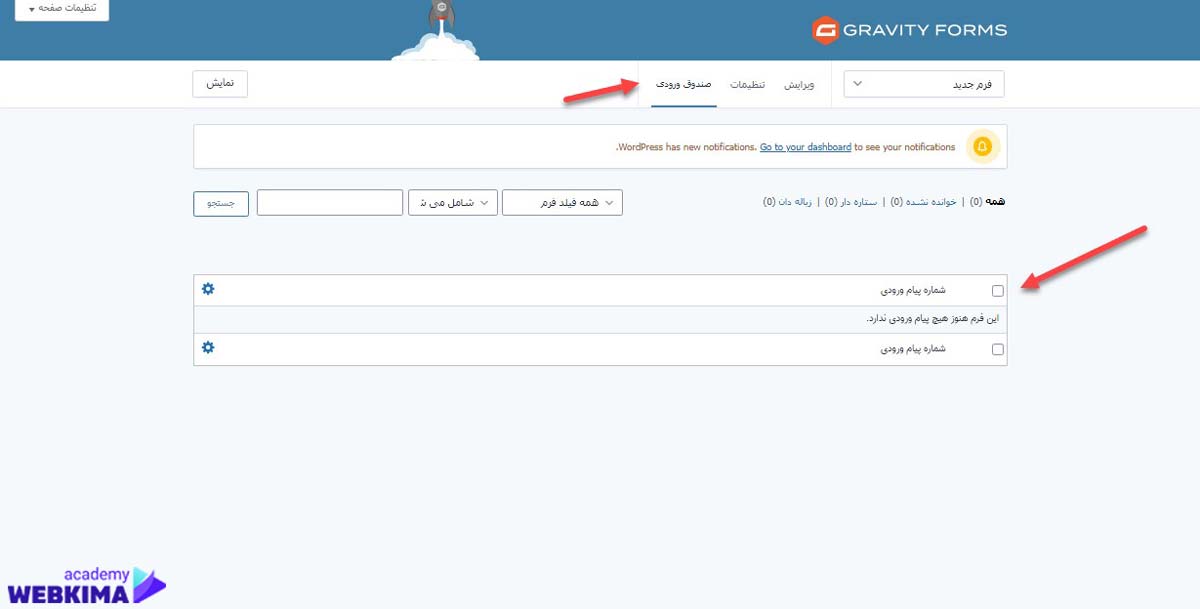This screenshot has width=1200, height=609.
Task: Switch to the ویرایش tab
Action: (799, 85)
